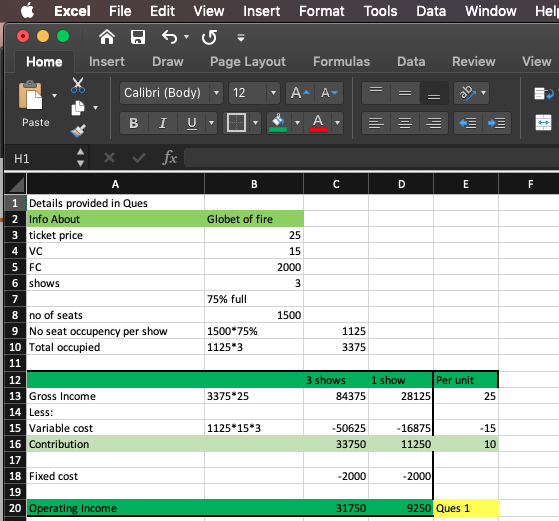Decrease indent of cell
559x521 pixels.
(x=468, y=123)
